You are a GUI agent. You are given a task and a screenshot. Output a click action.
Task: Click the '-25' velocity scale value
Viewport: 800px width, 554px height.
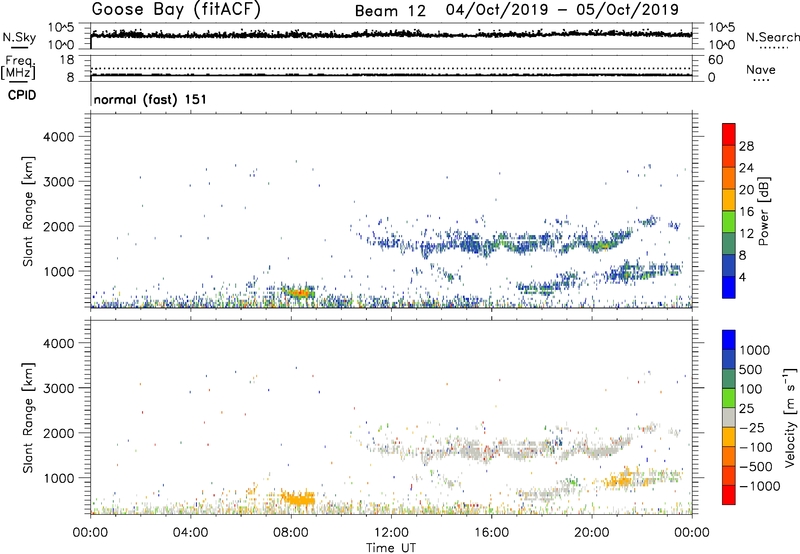click(753, 428)
